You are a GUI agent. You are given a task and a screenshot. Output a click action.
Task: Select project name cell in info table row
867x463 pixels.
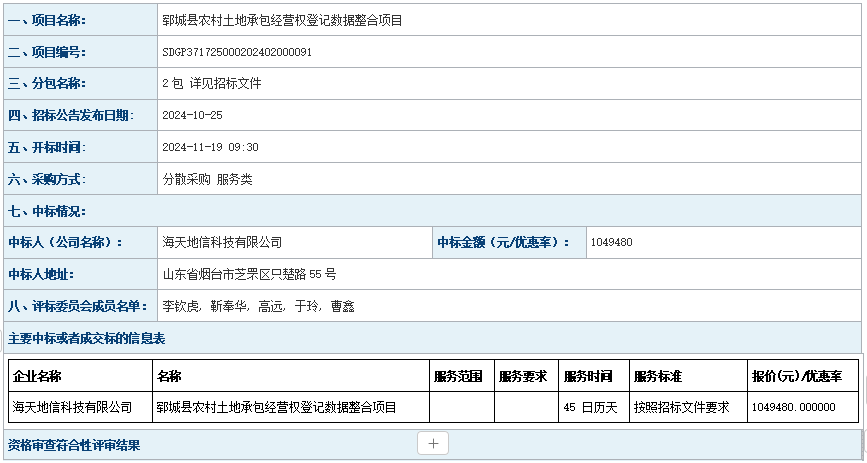(277, 408)
